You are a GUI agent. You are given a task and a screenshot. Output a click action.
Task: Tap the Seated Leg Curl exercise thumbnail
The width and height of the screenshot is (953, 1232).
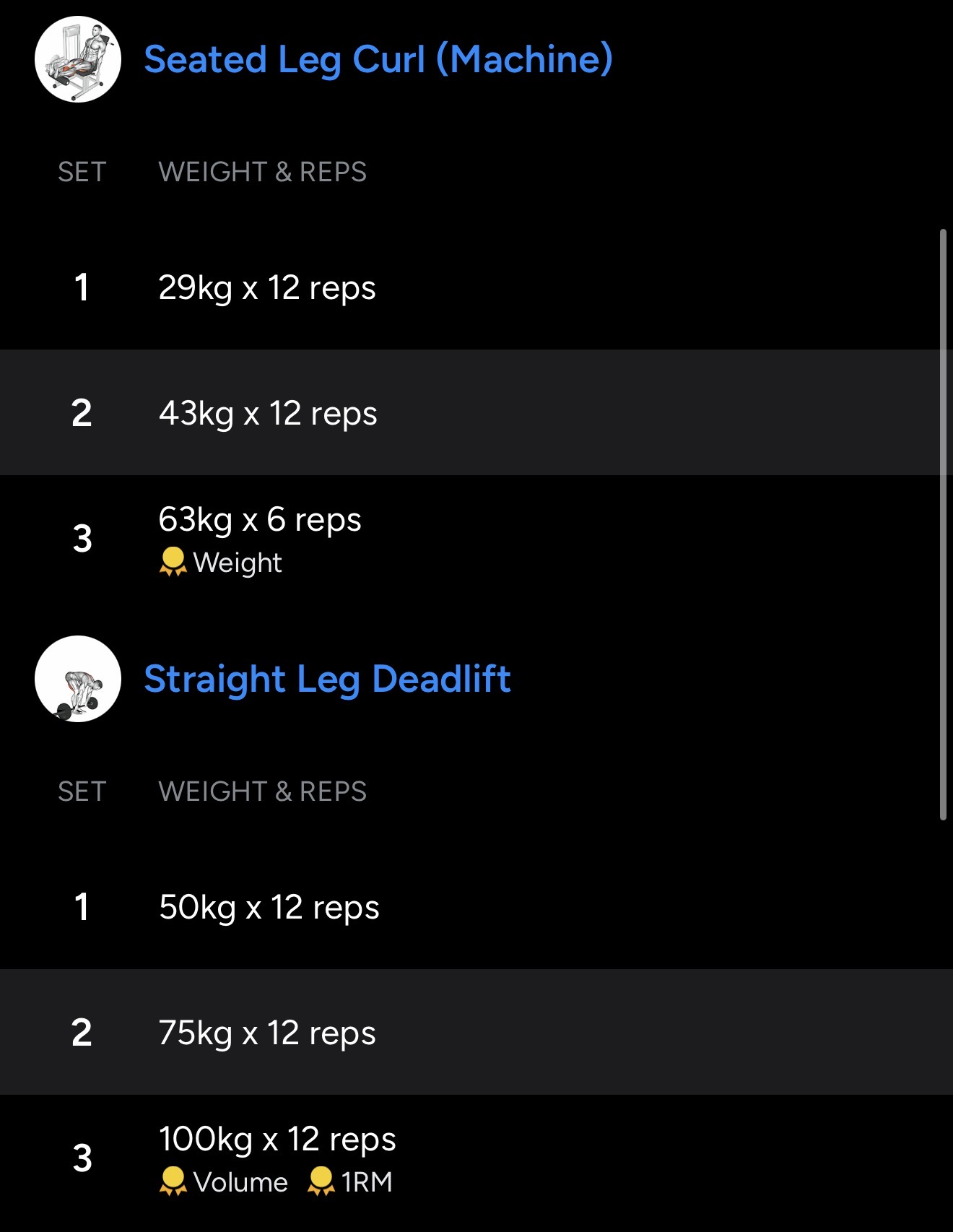[78, 59]
